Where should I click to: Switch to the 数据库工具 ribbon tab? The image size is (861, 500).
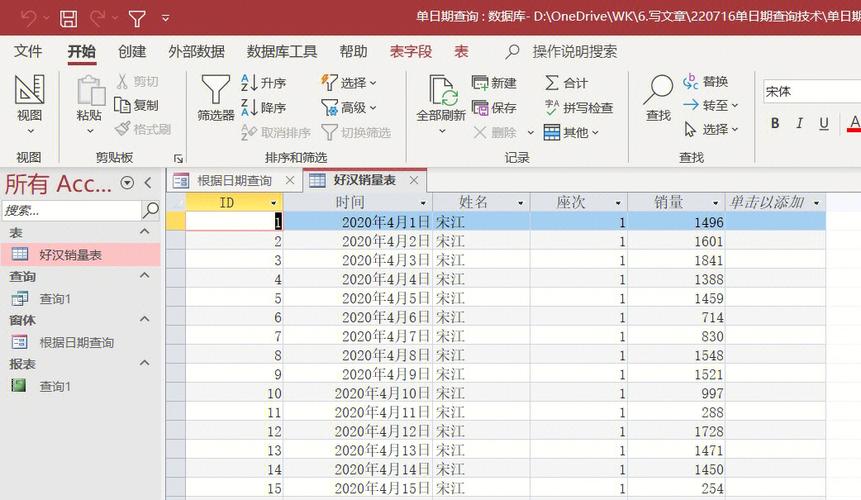click(x=282, y=52)
